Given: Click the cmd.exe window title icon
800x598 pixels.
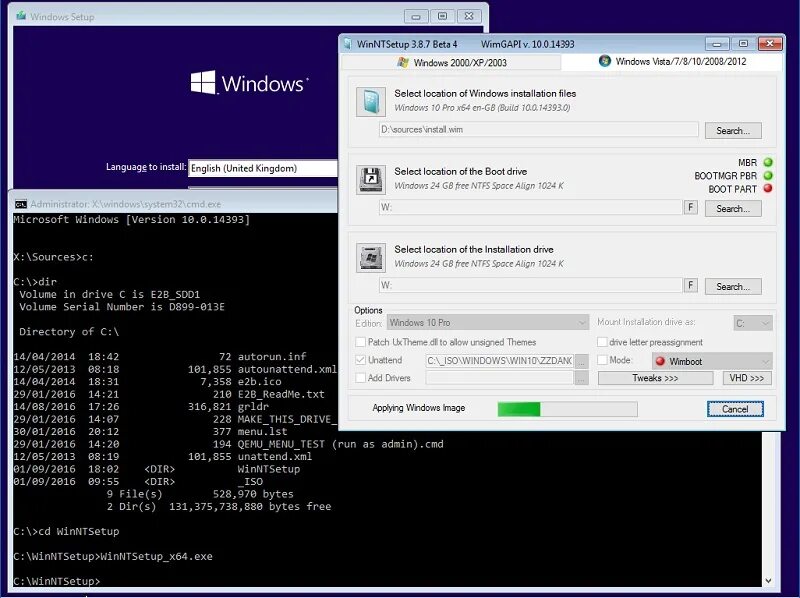Looking at the screenshot, I should [x=21, y=204].
